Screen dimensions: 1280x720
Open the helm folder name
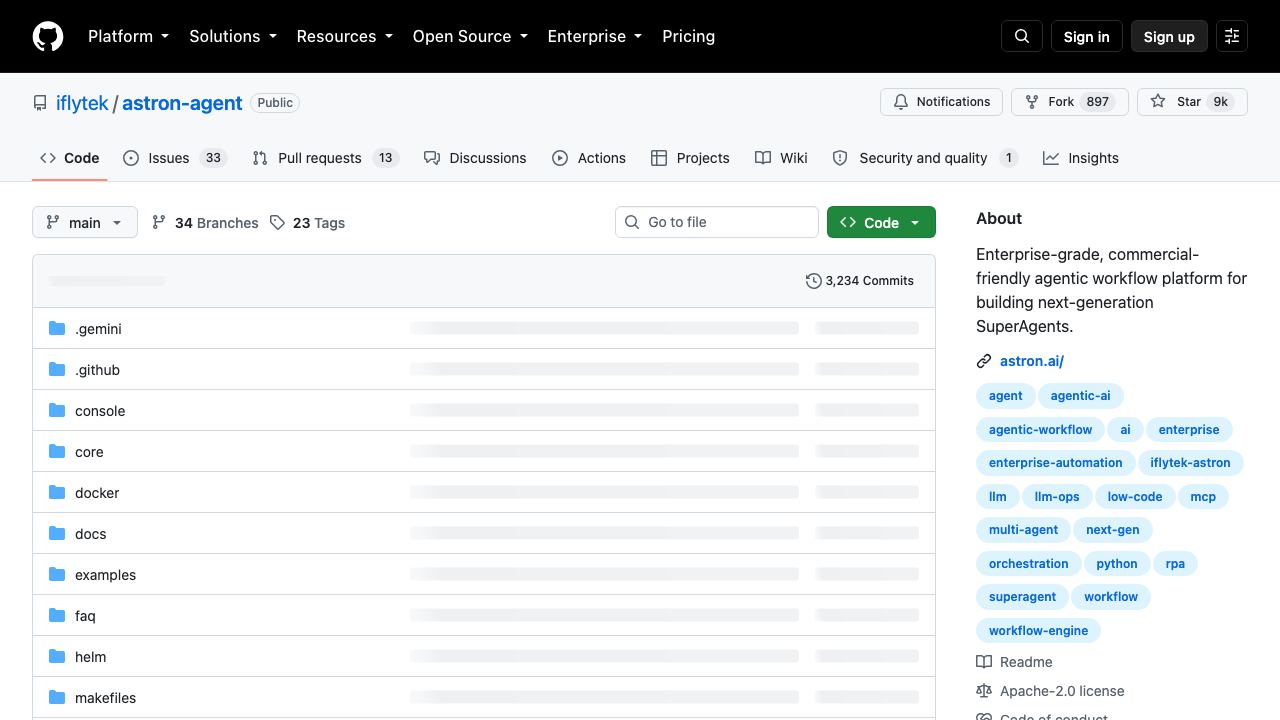pos(90,657)
